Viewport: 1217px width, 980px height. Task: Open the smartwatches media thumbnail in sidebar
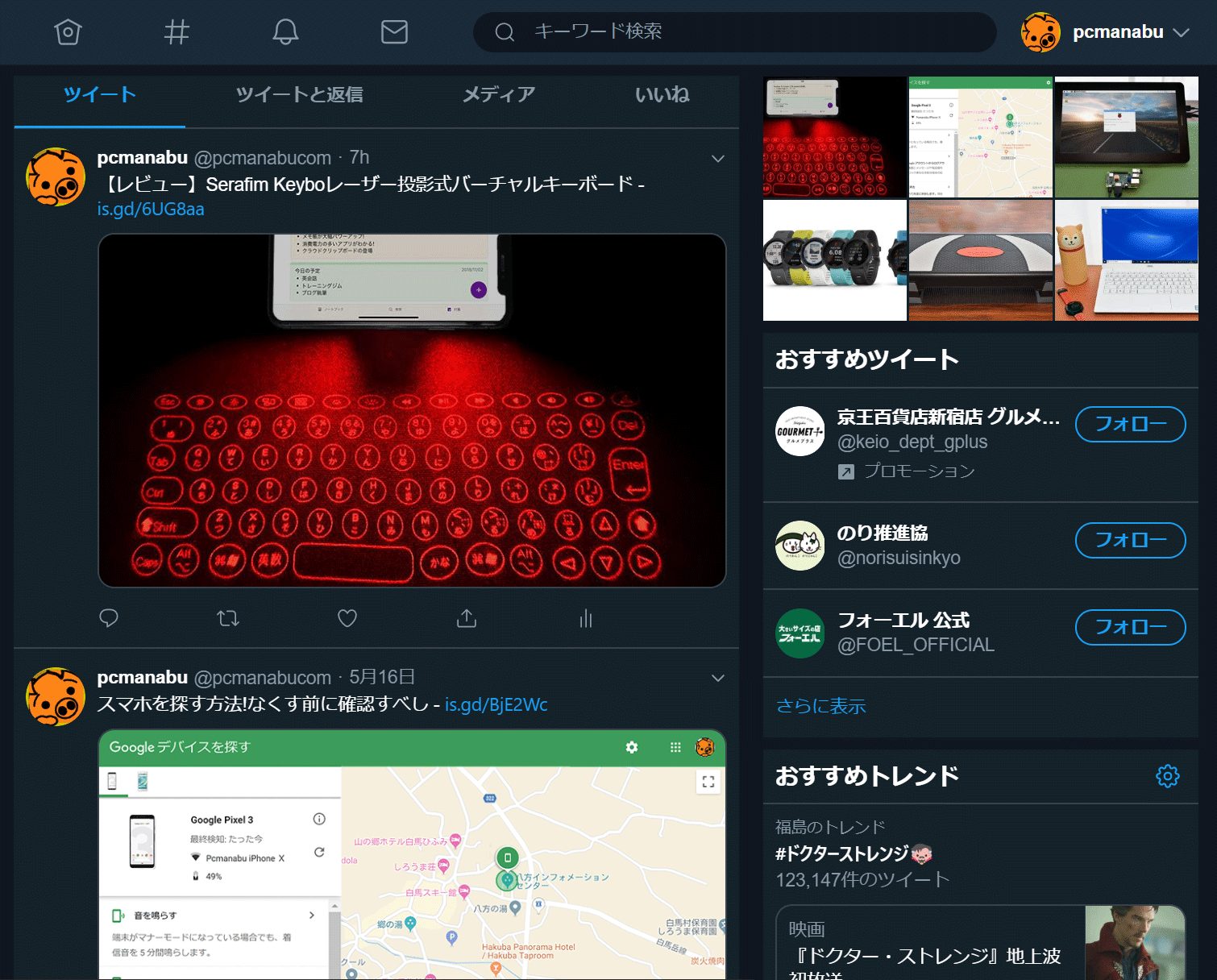click(x=835, y=260)
